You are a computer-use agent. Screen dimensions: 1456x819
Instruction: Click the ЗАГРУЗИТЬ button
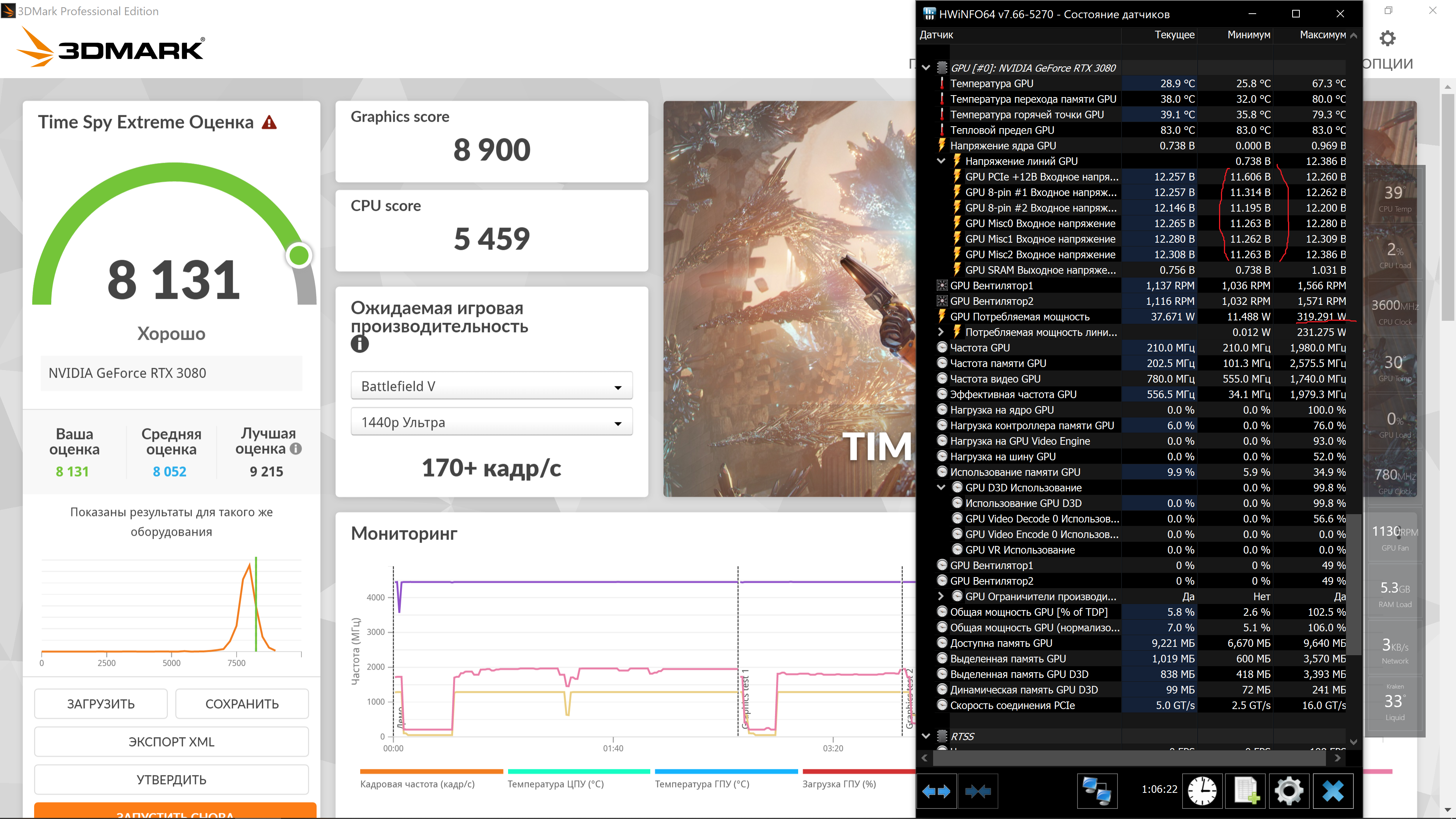pyautogui.click(x=100, y=704)
